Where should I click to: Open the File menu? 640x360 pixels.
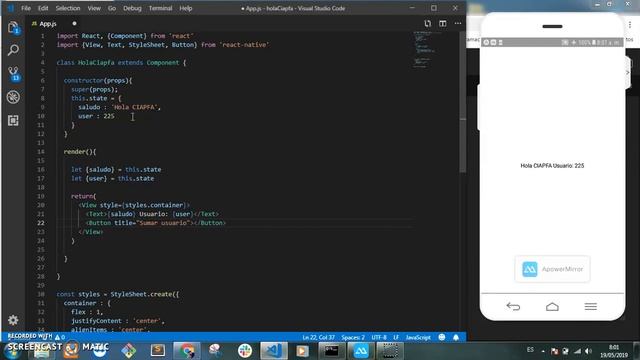click(x=26, y=8)
